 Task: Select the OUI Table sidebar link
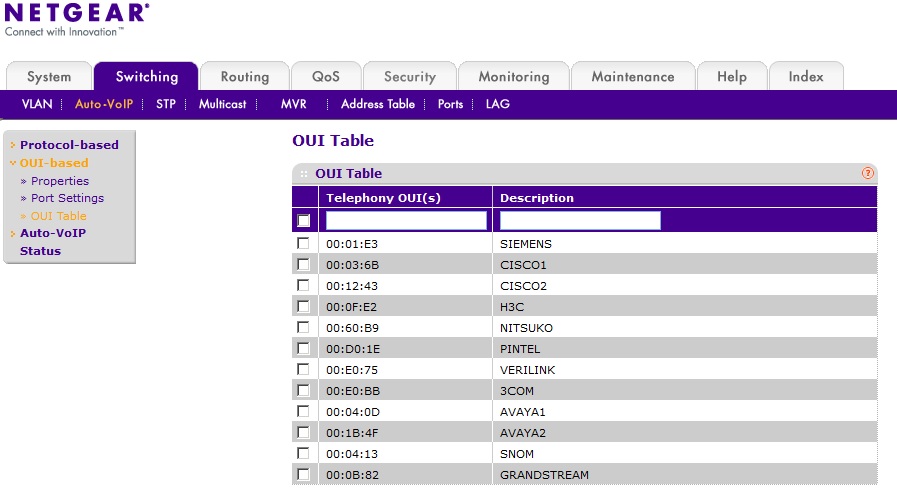click(58, 216)
